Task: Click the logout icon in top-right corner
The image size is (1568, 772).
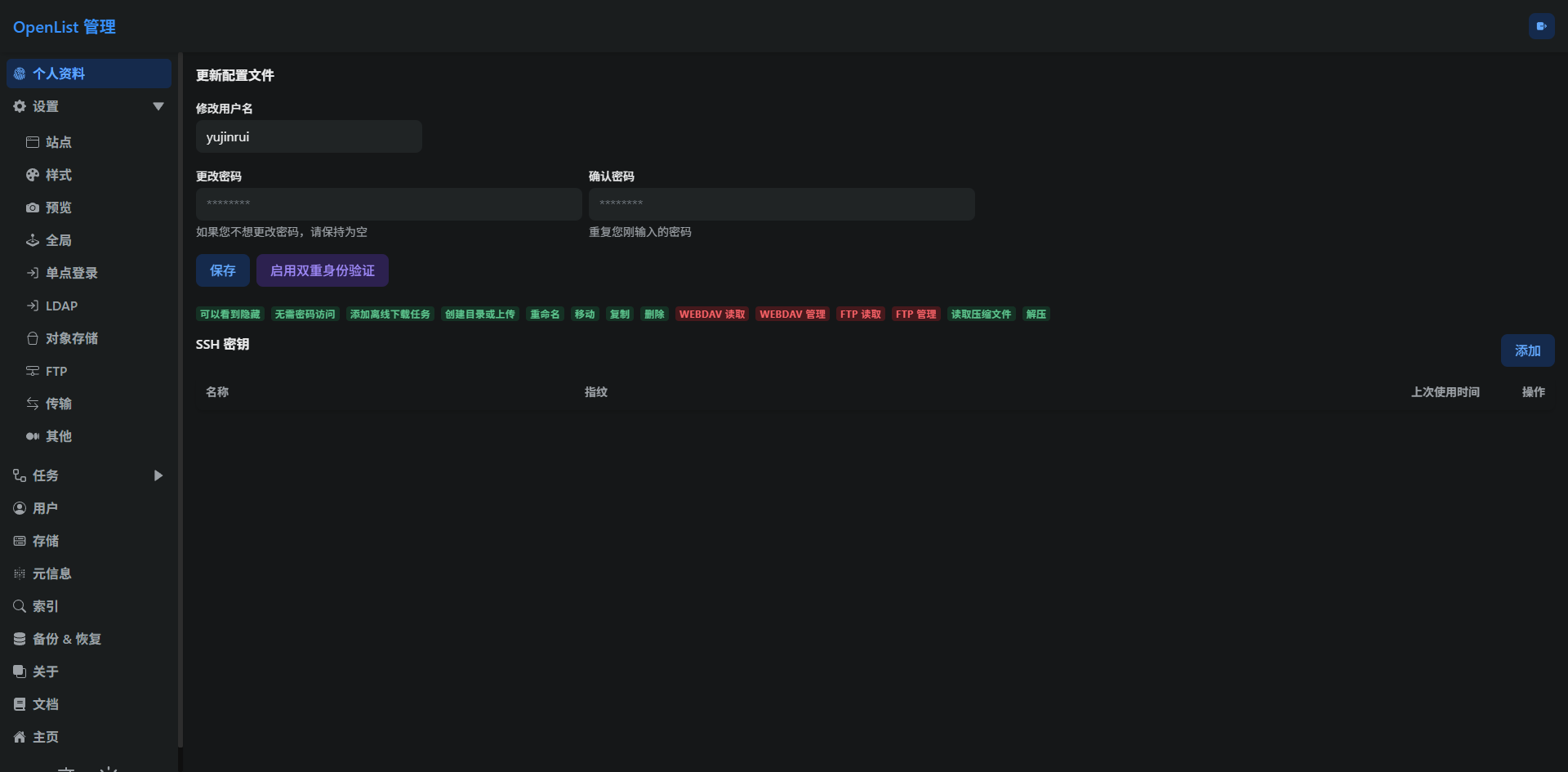Action: 1541,26
